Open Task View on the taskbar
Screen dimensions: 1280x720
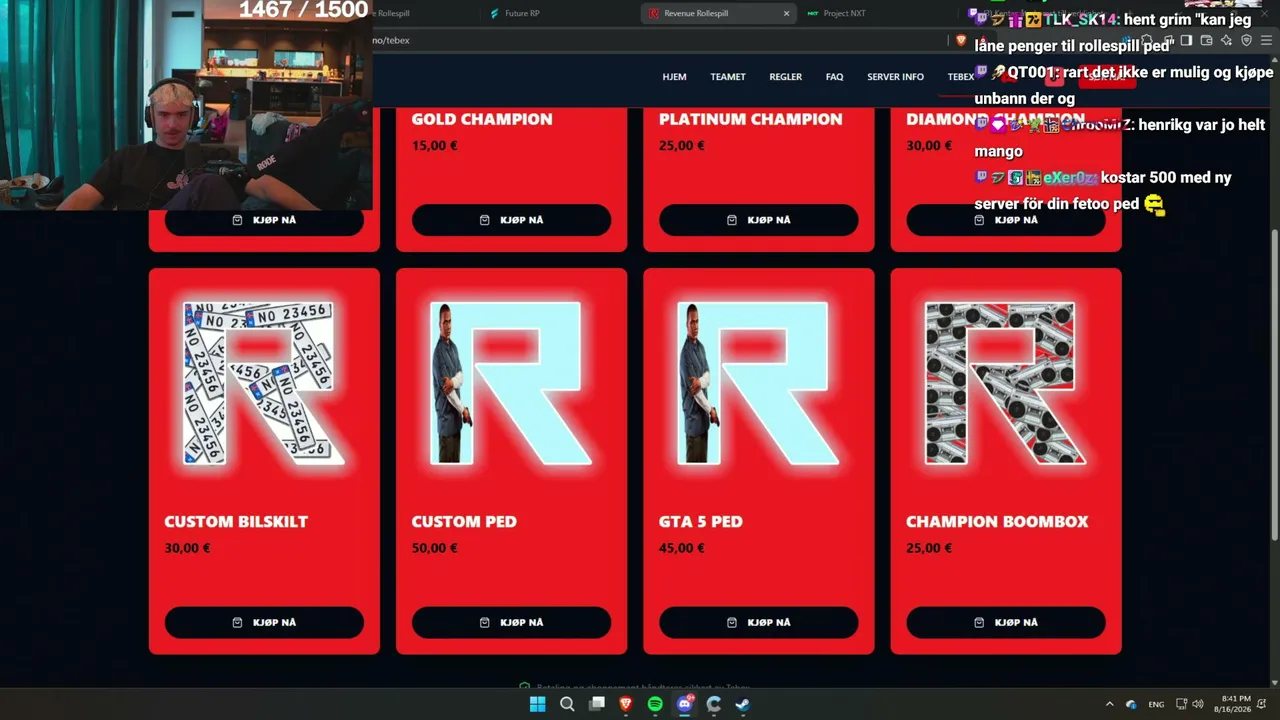tap(597, 704)
